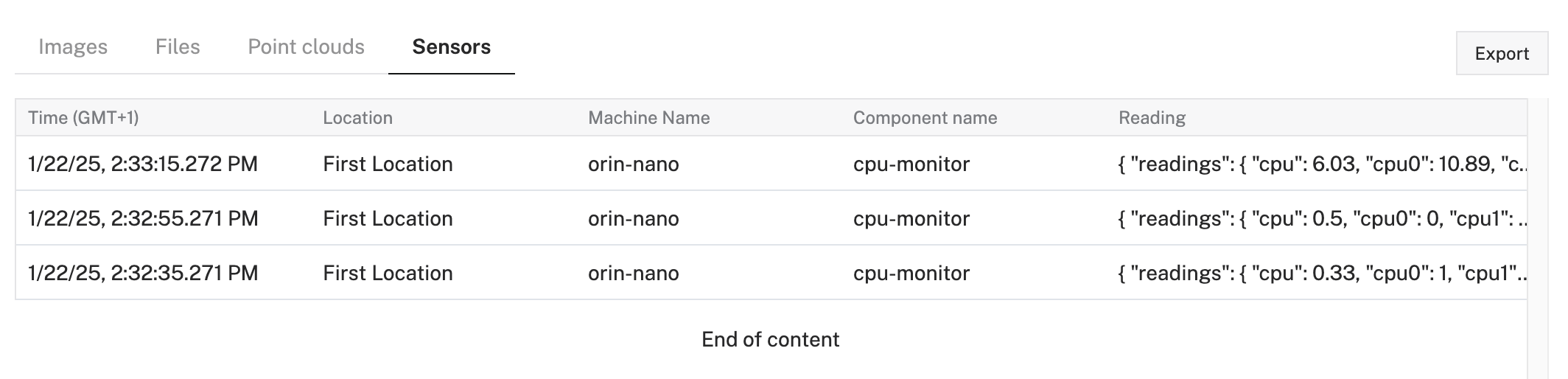Click the Machine Name column header
The width and height of the screenshot is (1568, 379).
click(x=648, y=118)
